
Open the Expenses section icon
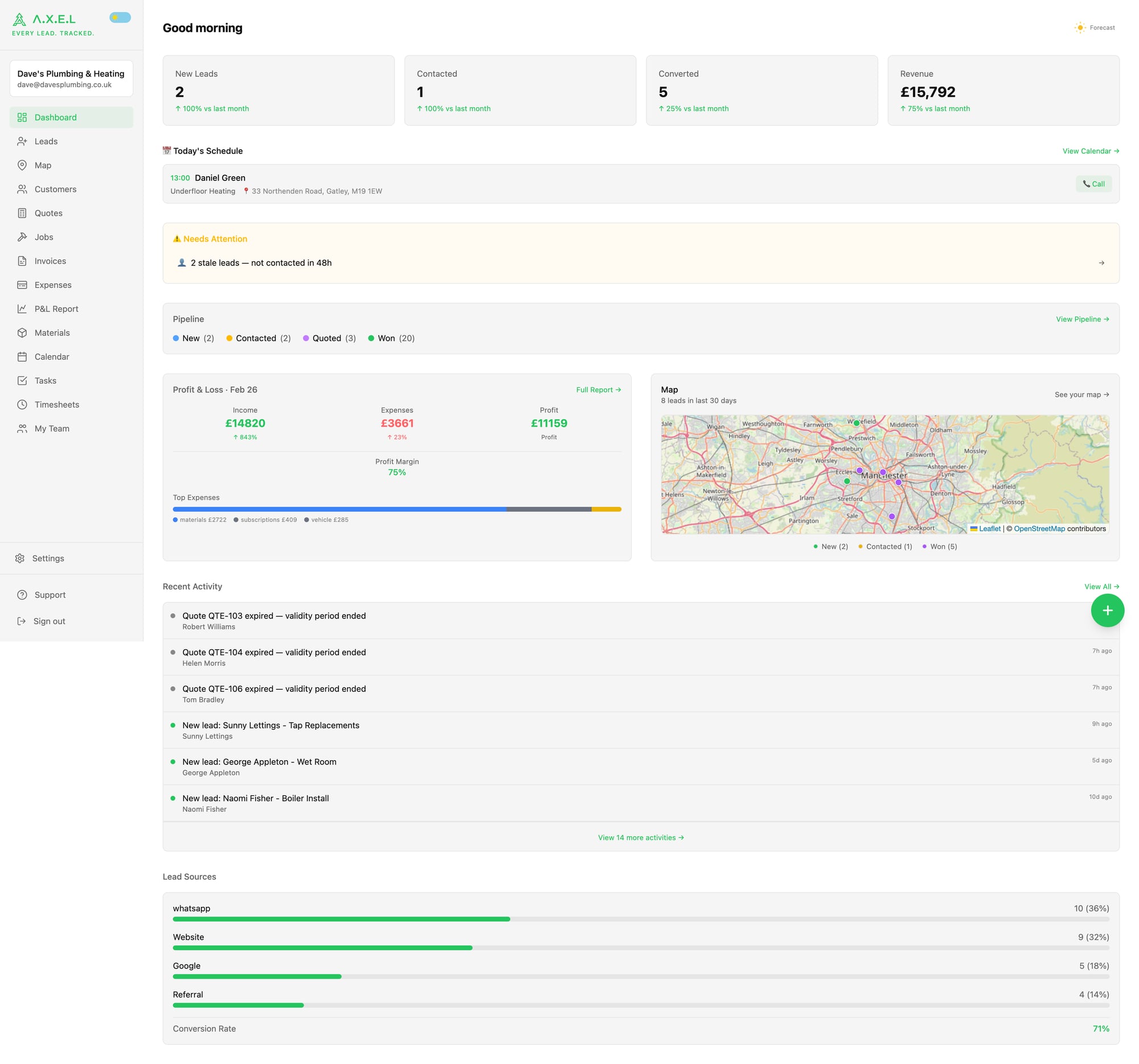pos(22,285)
